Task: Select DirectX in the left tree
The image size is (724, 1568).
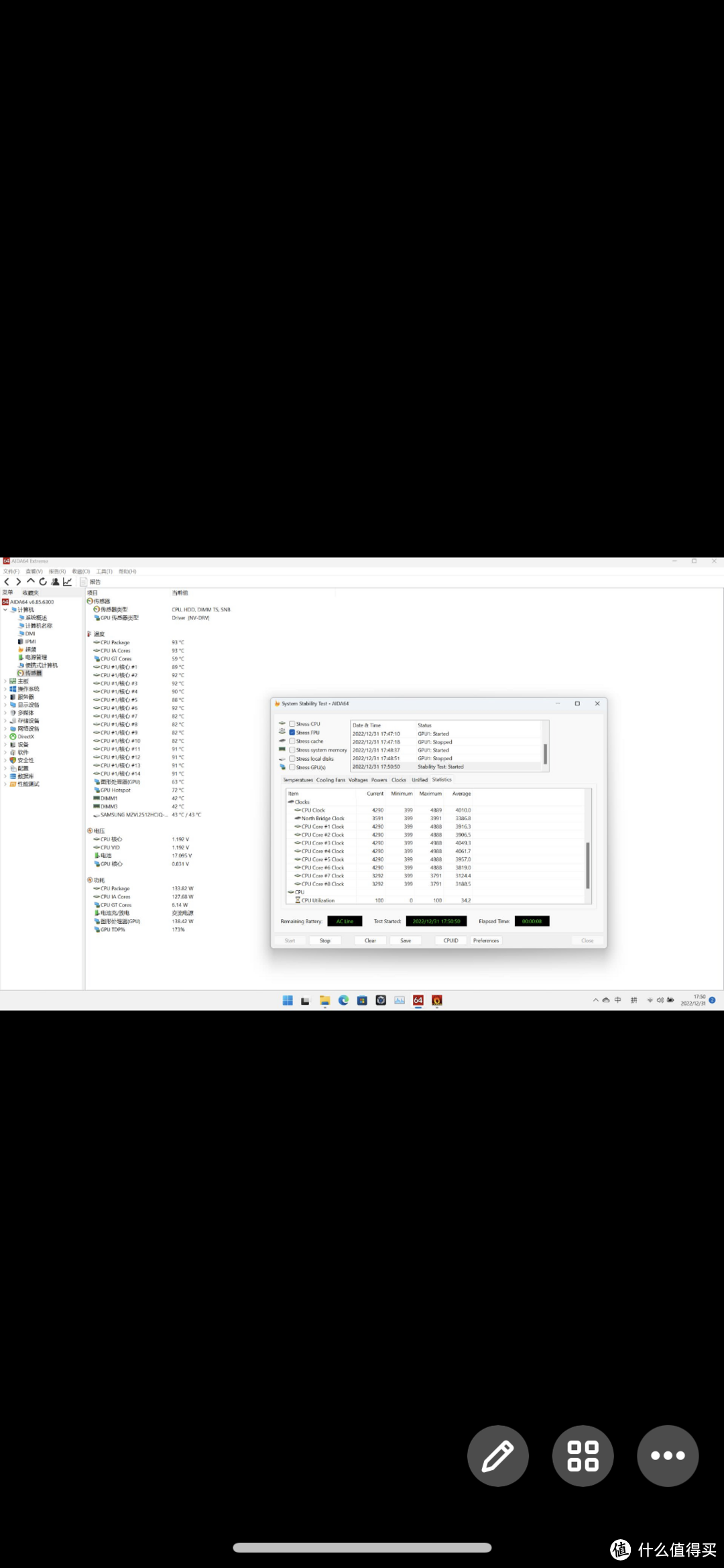Action: click(x=22, y=737)
